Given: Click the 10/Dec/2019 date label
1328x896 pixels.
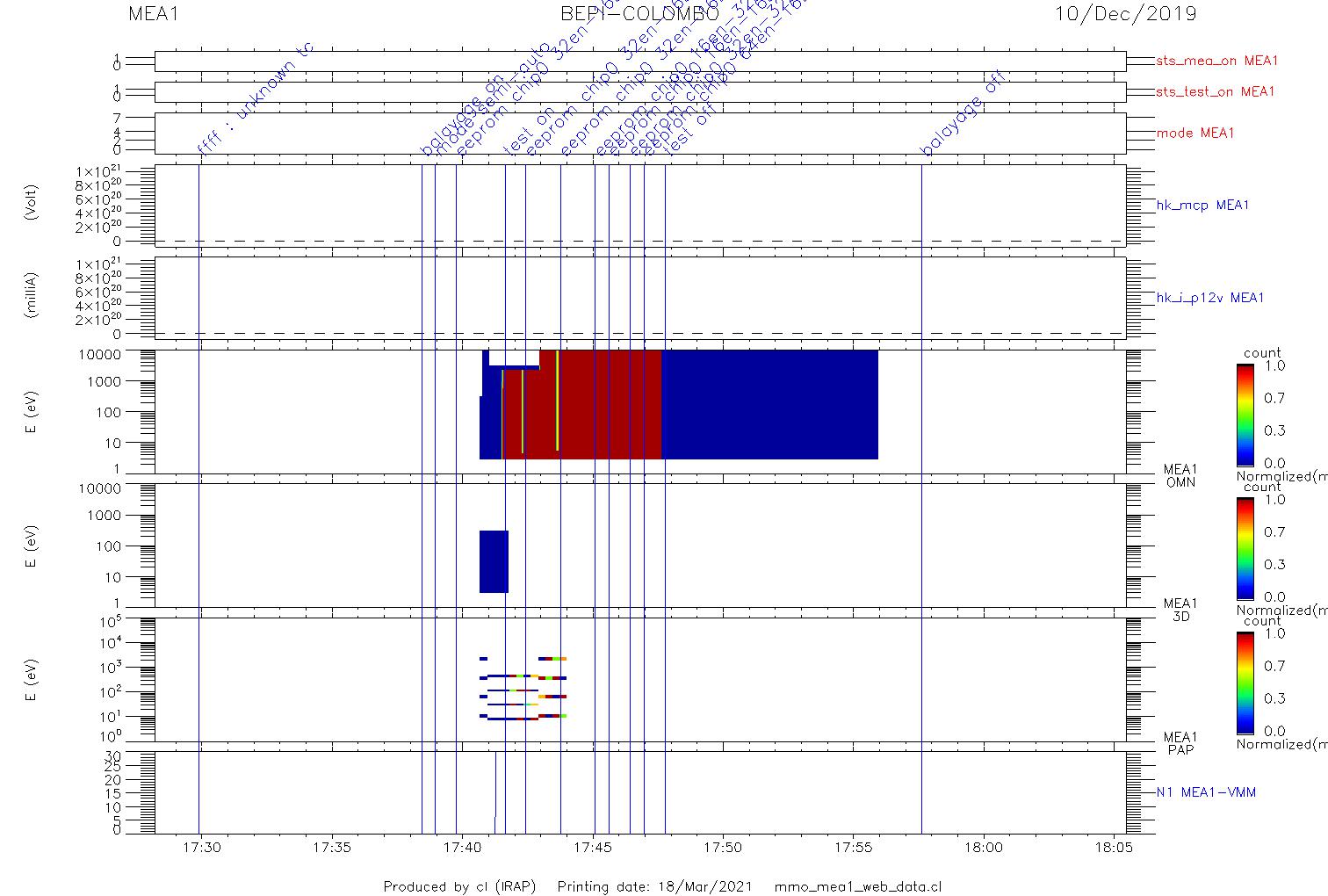Looking at the screenshot, I should coord(1126,14).
